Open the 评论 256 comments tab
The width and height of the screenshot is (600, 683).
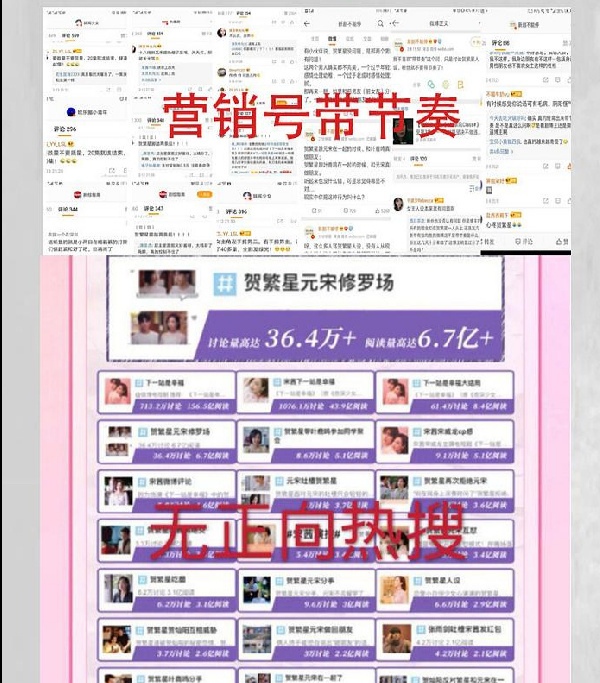[x=65, y=129]
